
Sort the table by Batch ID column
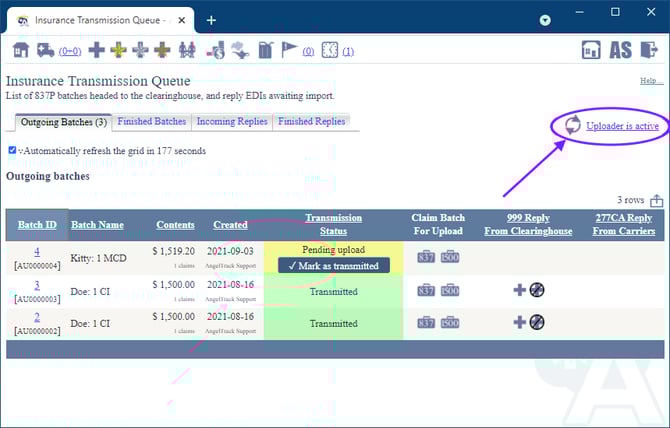(x=37, y=225)
